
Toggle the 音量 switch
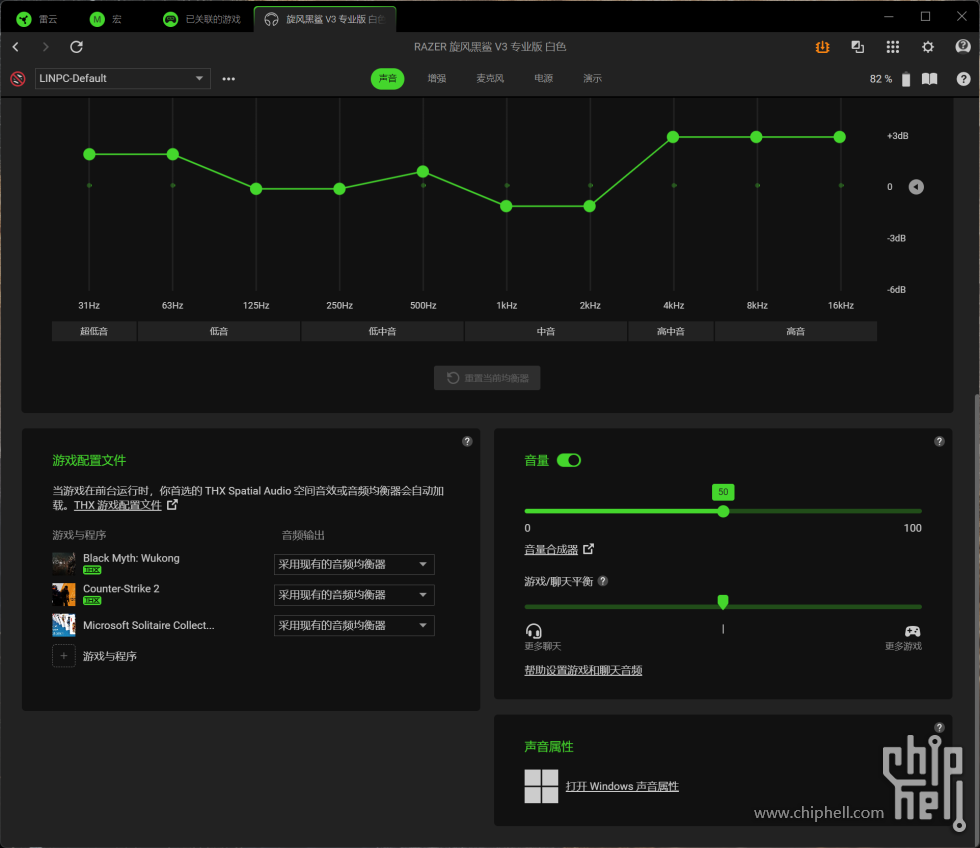[569, 461]
